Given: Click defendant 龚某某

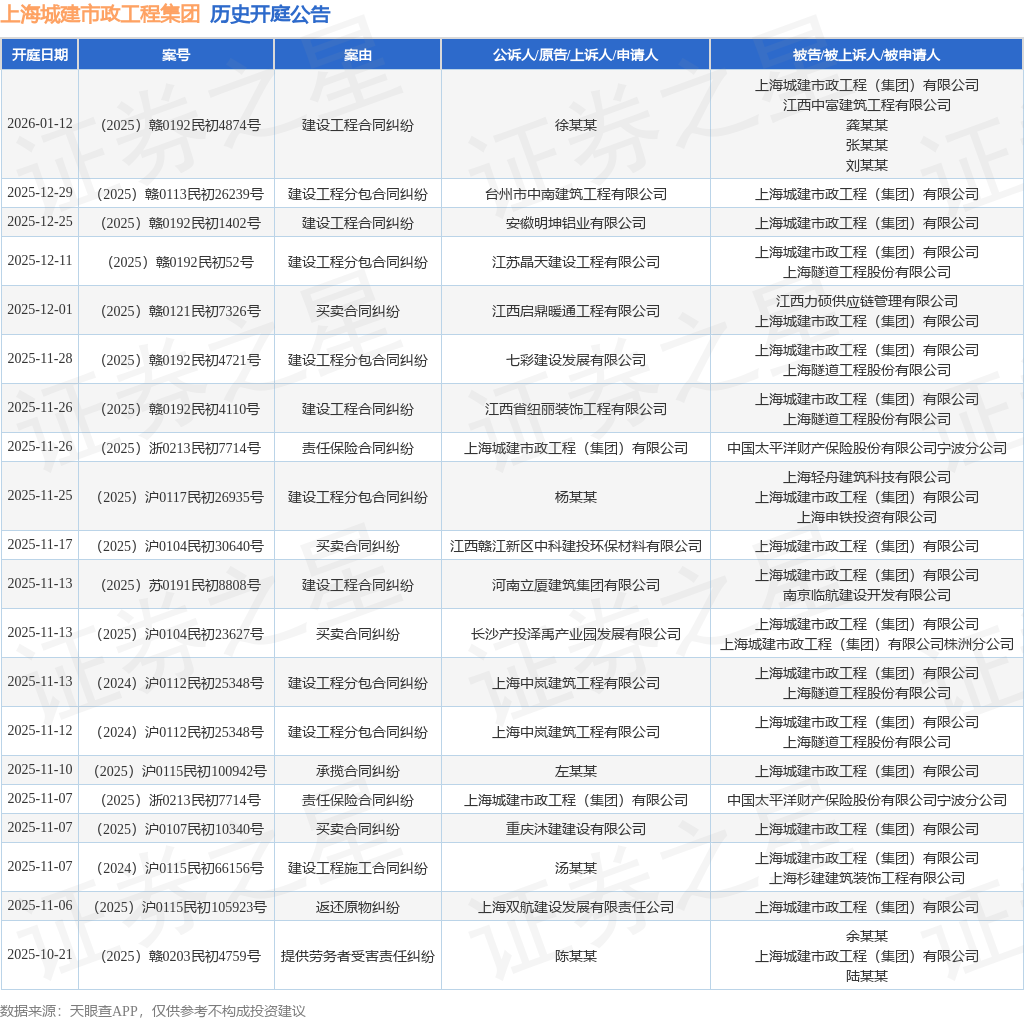Looking at the screenshot, I should 867,125.
